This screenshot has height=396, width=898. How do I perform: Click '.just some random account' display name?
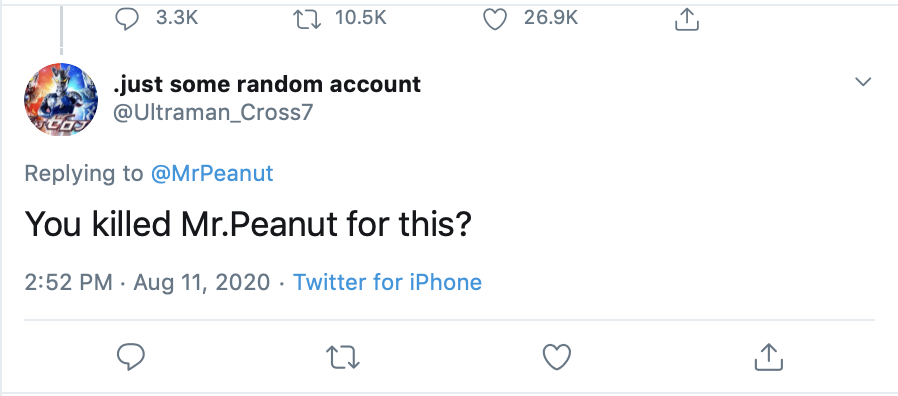click(267, 84)
